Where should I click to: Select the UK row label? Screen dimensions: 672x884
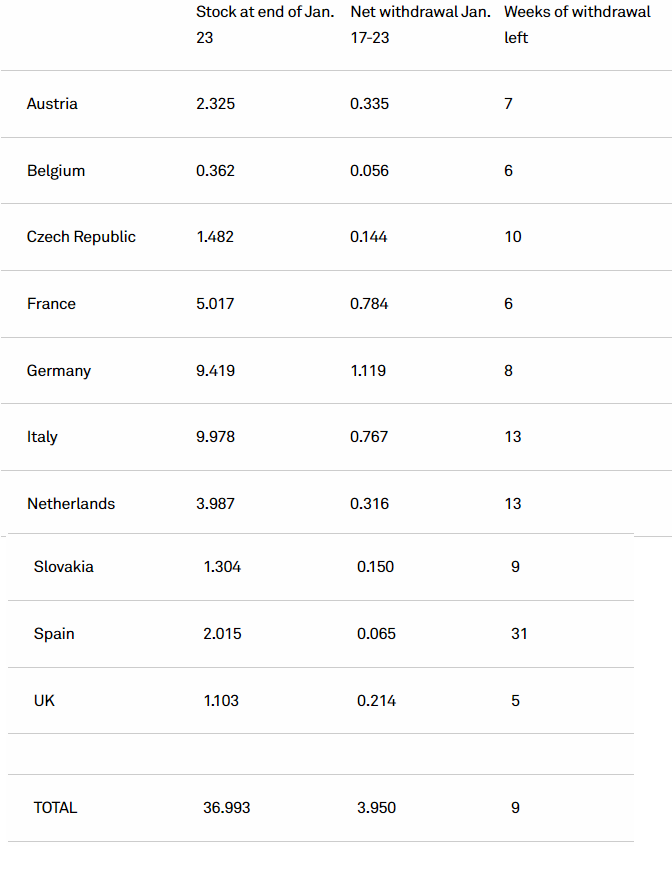click(44, 701)
